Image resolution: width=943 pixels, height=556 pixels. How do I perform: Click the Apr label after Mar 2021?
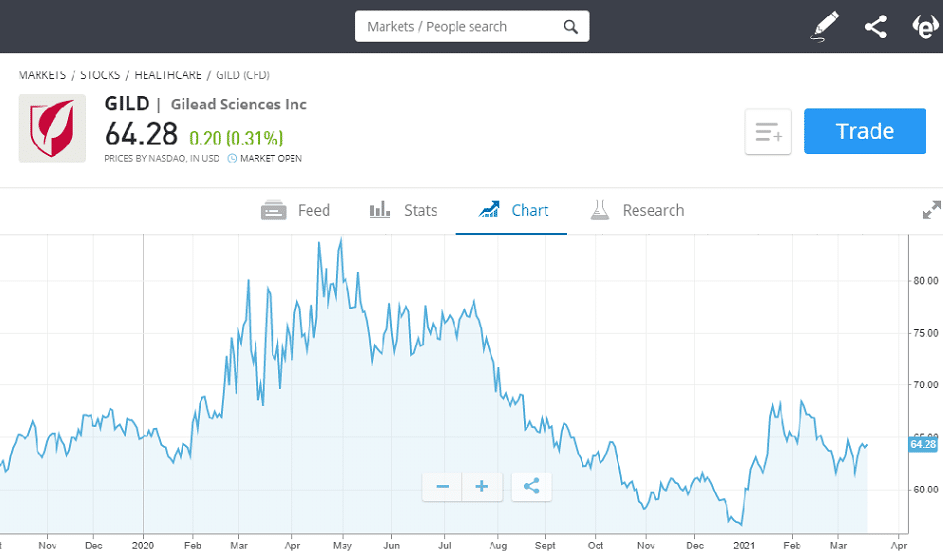coord(898,545)
